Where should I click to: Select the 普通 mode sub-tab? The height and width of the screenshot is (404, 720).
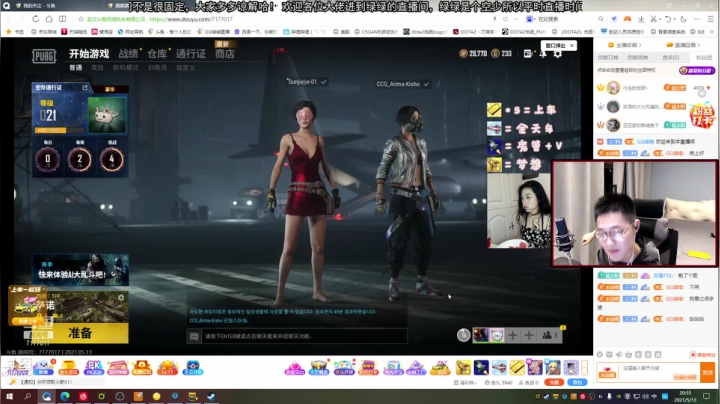click(76, 68)
